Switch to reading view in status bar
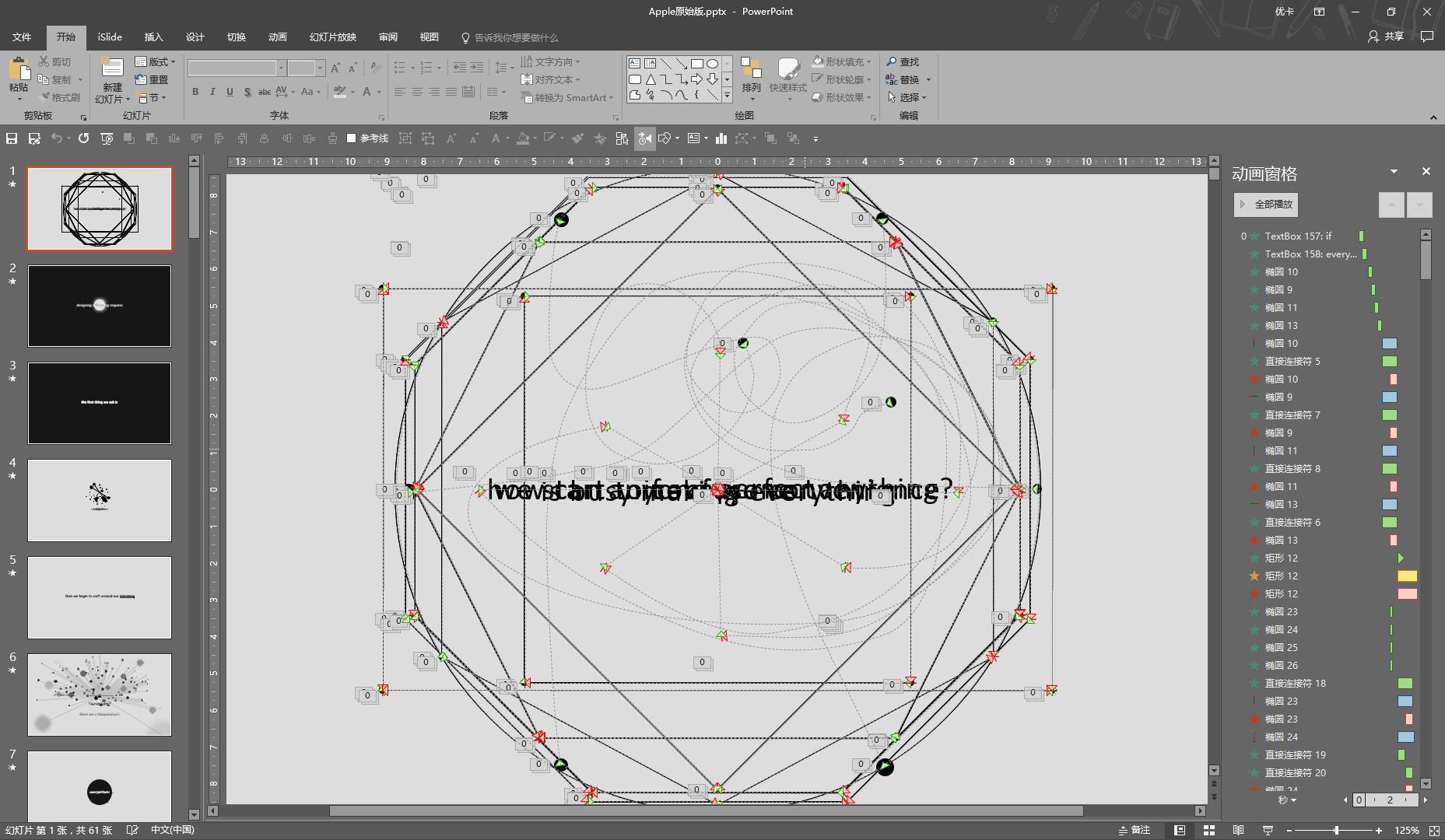This screenshot has width=1445, height=840. pyautogui.click(x=1238, y=830)
